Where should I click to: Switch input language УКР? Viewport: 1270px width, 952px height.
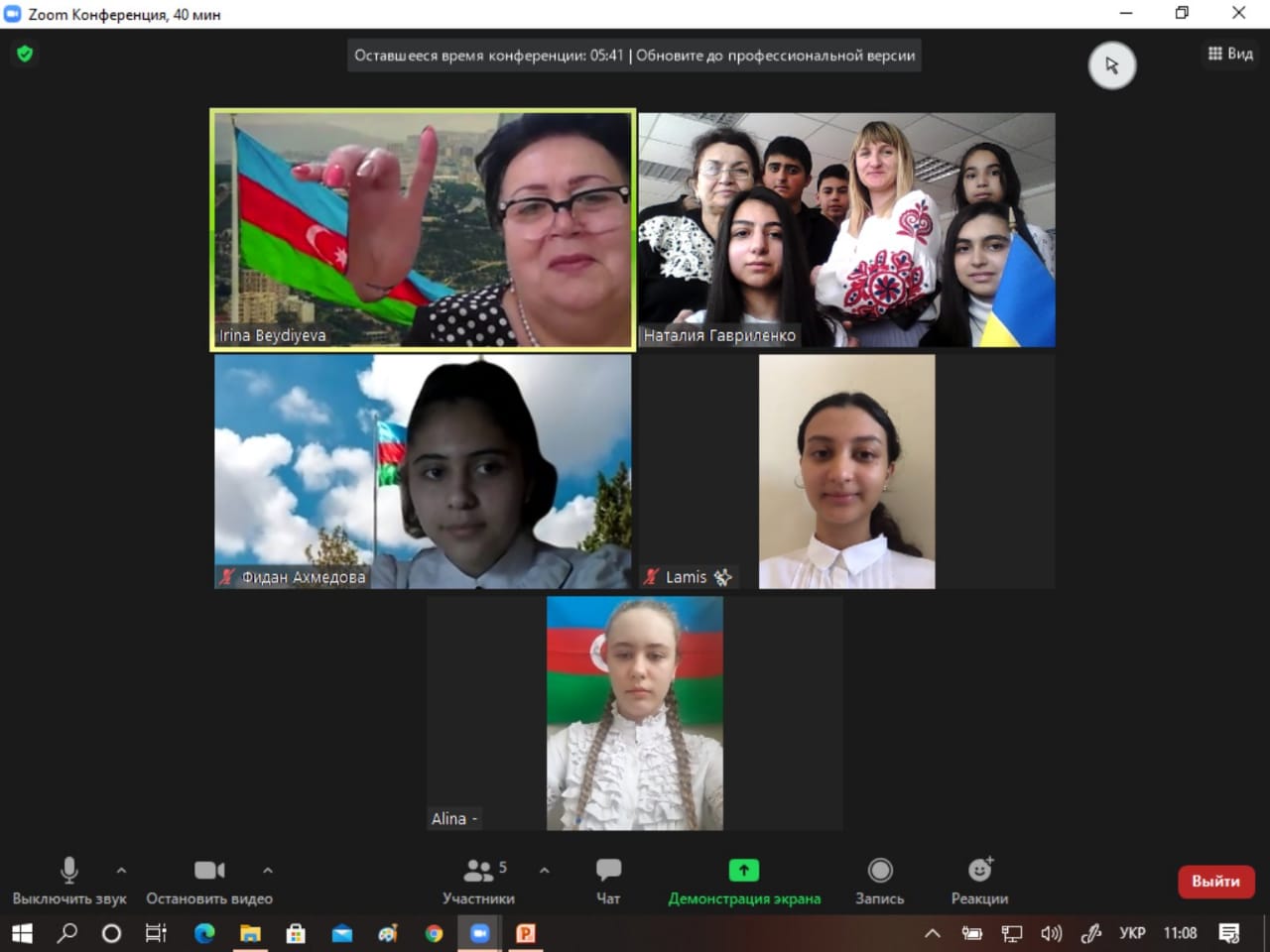click(x=1132, y=933)
